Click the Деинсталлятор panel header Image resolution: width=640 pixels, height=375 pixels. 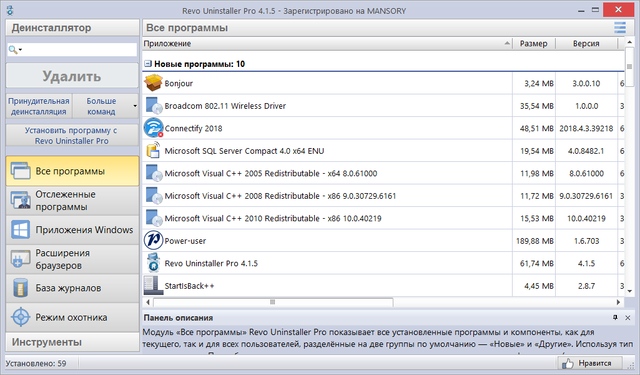72,27
